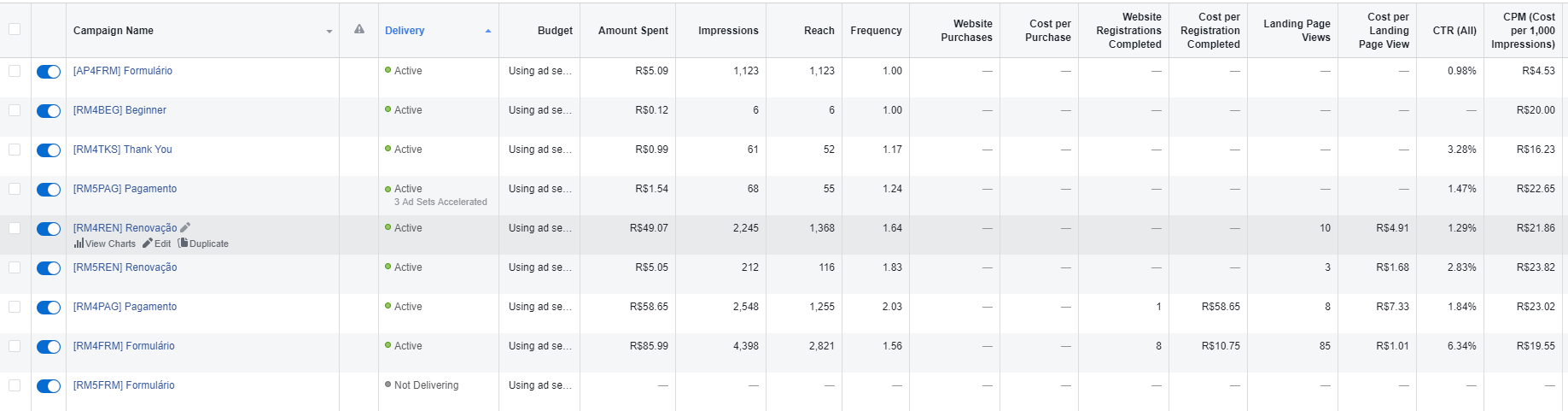Disable the [RM5FRM] Formulário campaign switch
The image size is (1568, 411).
(x=49, y=386)
